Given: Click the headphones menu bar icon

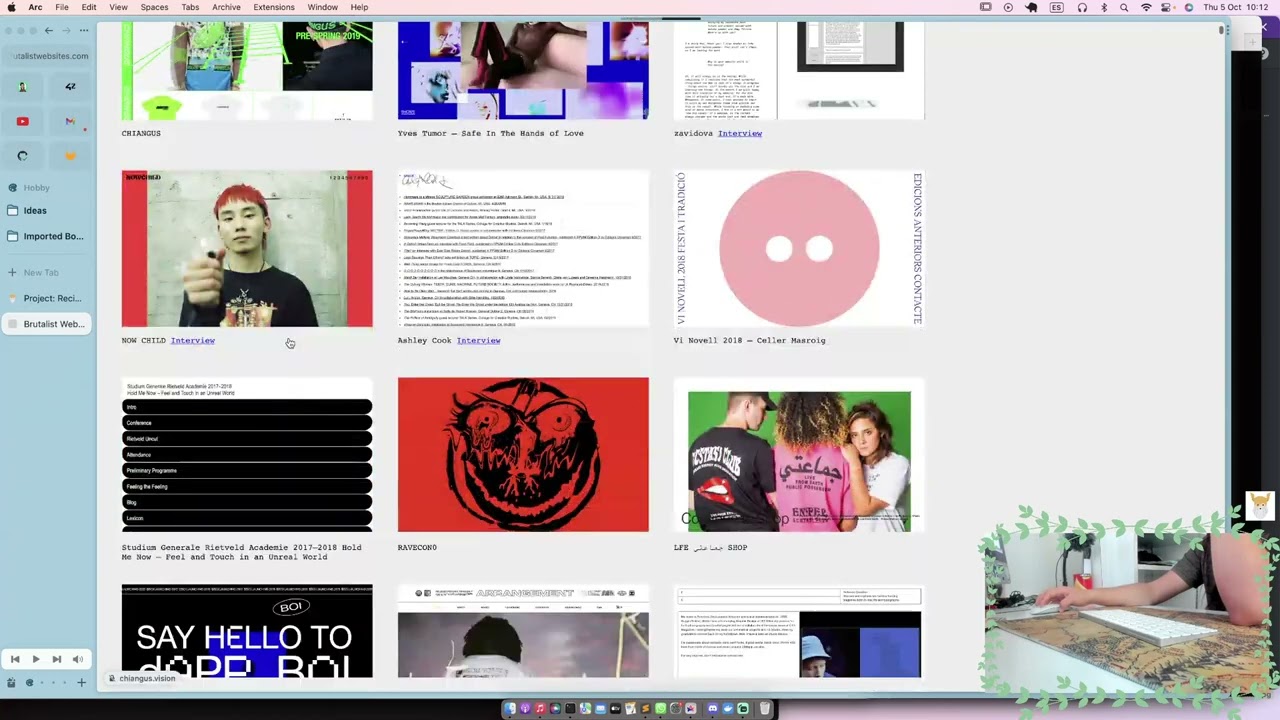Looking at the screenshot, I should click(1082, 7).
